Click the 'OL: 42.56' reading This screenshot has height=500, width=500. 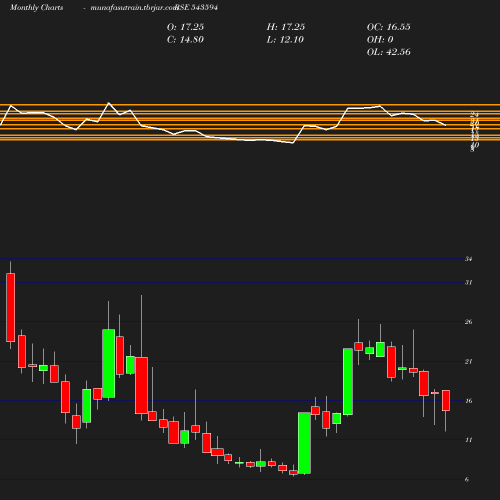[x=389, y=52]
